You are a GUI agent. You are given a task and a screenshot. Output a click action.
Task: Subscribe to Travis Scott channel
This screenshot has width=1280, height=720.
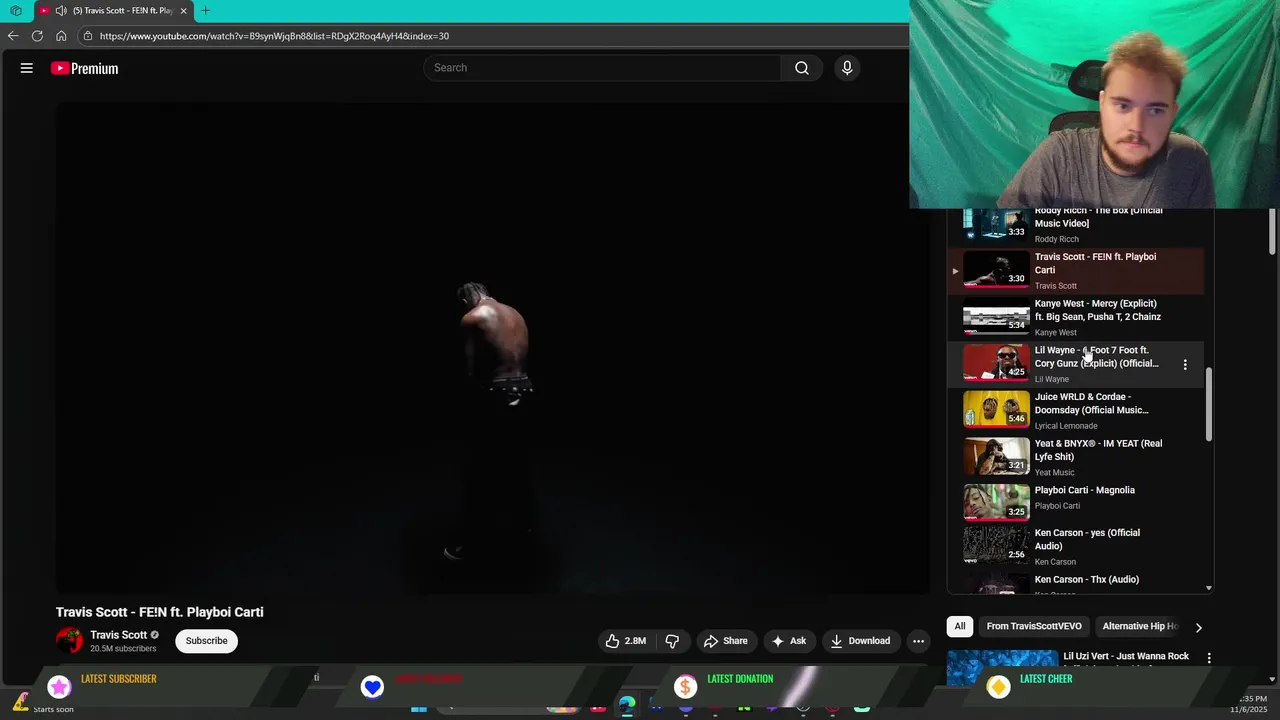pyautogui.click(x=206, y=641)
